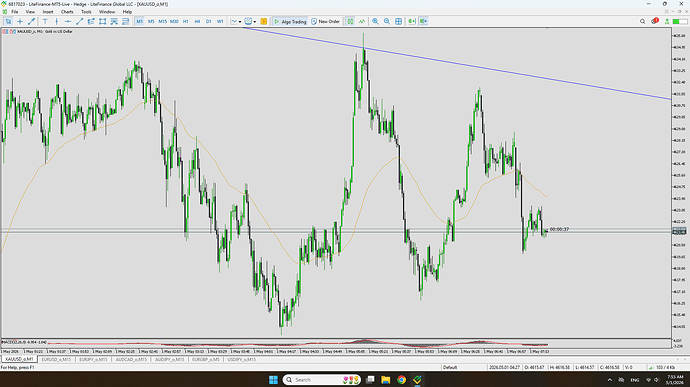Zoom in on the chart

pyautogui.click(x=375, y=21)
